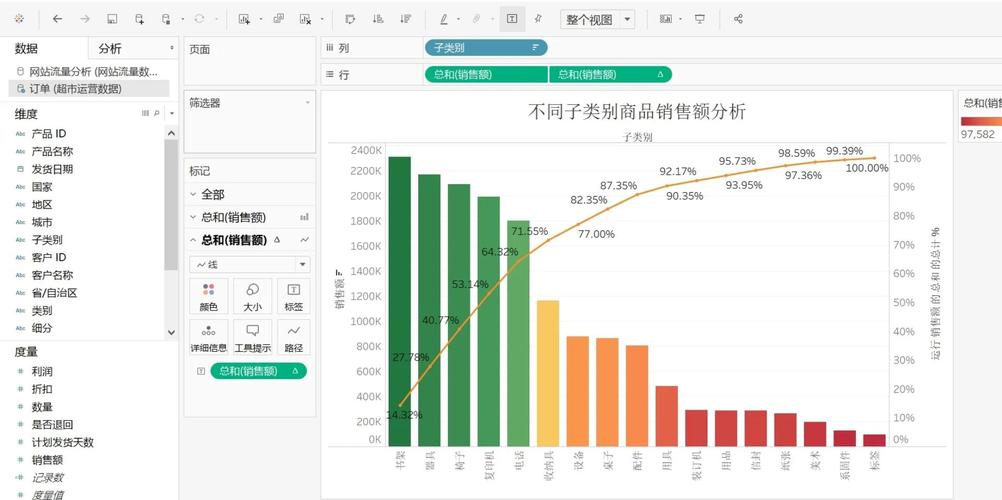Click the 收纳具 yellow bar
This screenshot has width=1002, height=500.
(548, 373)
